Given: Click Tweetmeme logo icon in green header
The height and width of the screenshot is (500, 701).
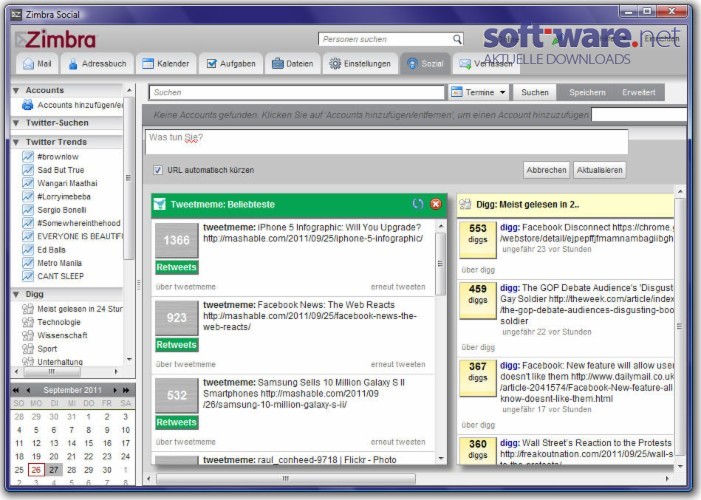Looking at the screenshot, I should coord(160,204).
